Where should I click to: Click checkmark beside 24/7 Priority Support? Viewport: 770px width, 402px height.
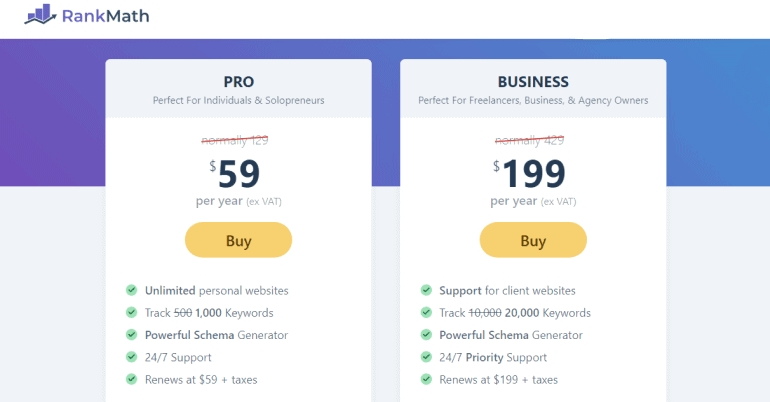coord(426,357)
